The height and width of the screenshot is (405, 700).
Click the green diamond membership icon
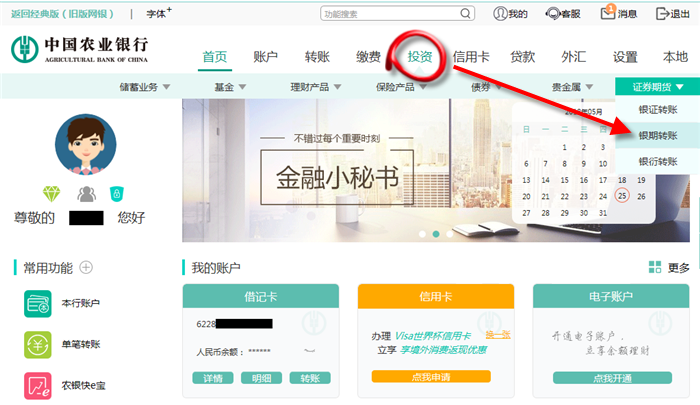click(51, 194)
